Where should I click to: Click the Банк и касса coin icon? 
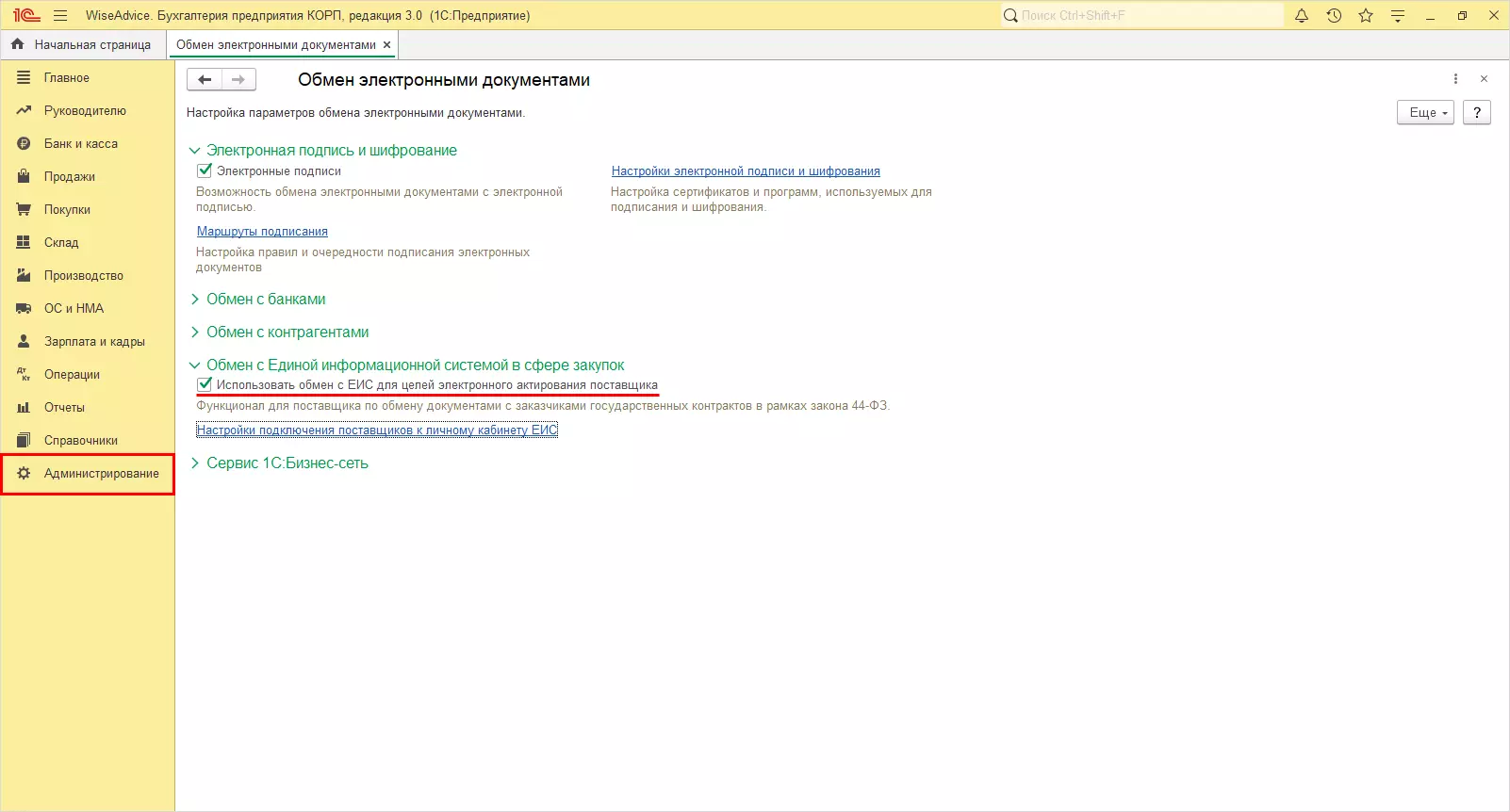coord(24,143)
